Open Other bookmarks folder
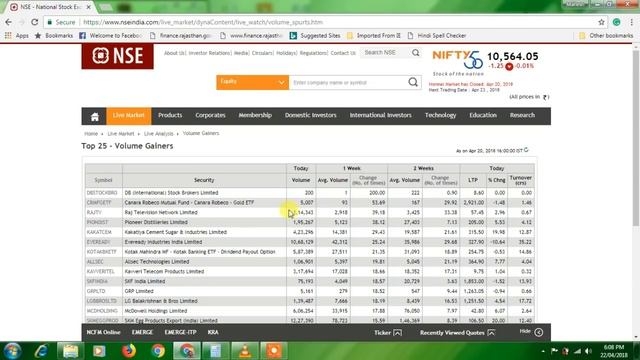The height and width of the screenshot is (360, 640). [606, 36]
